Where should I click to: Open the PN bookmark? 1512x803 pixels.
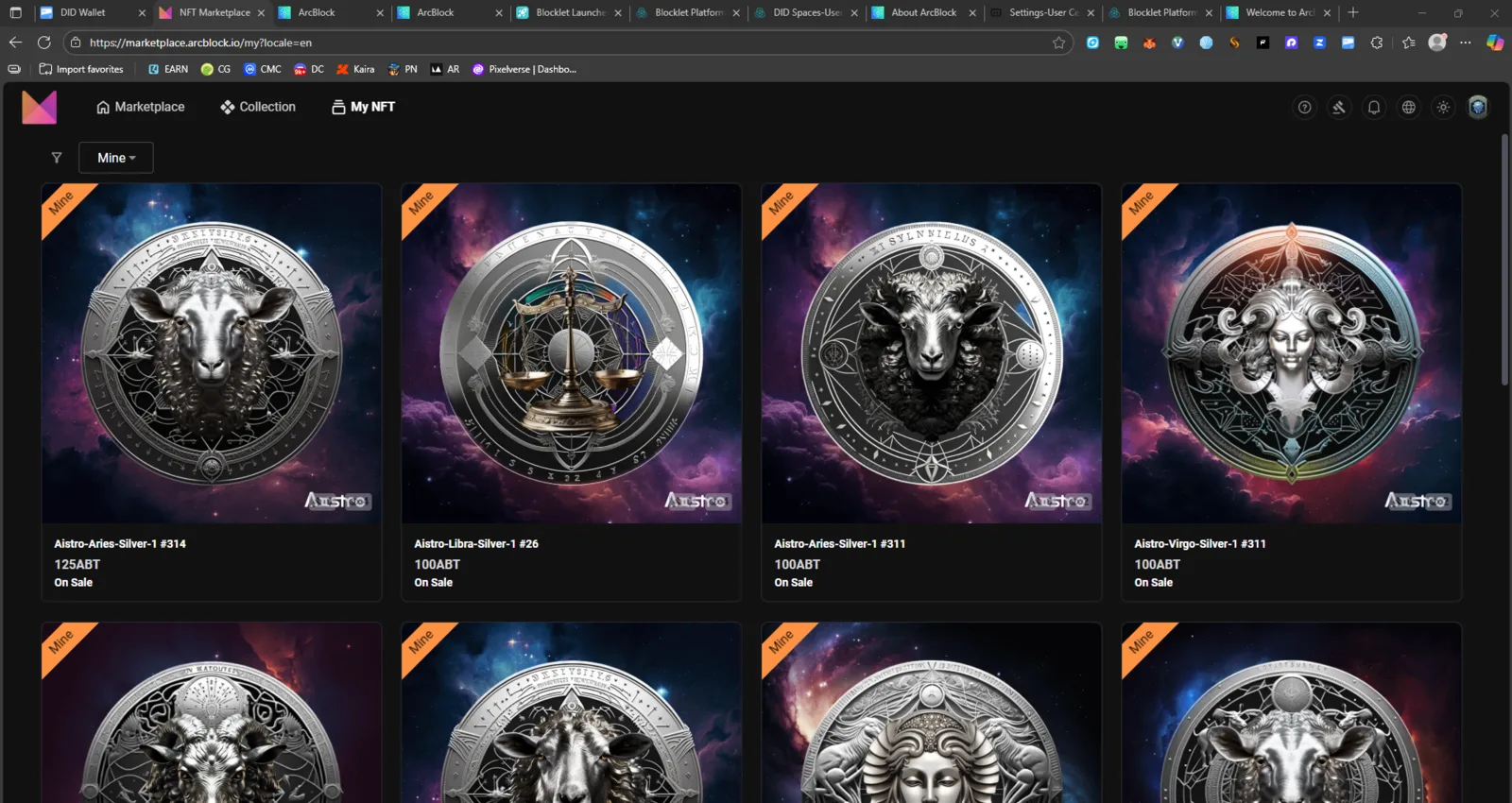click(403, 69)
